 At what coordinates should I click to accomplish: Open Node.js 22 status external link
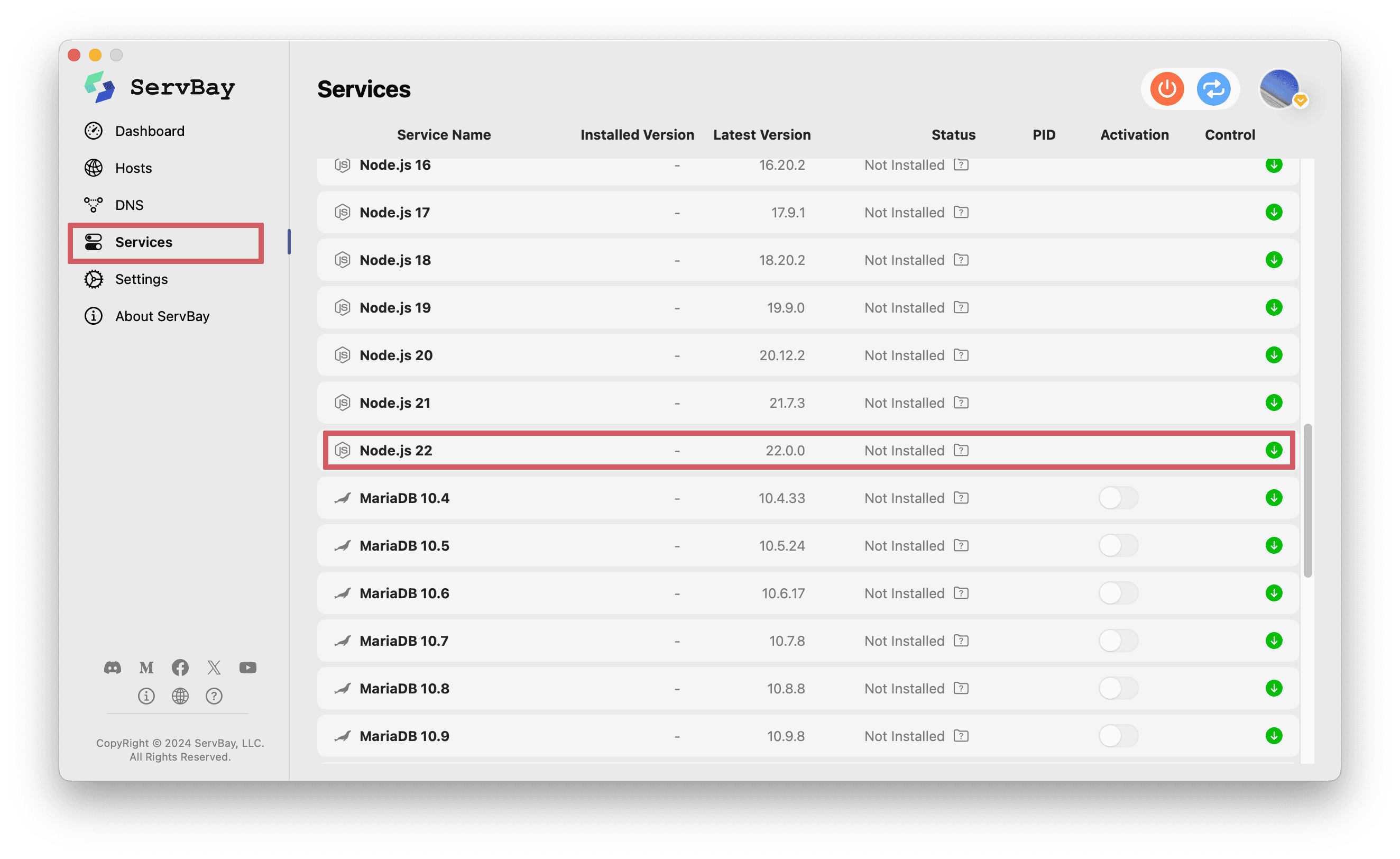click(962, 450)
